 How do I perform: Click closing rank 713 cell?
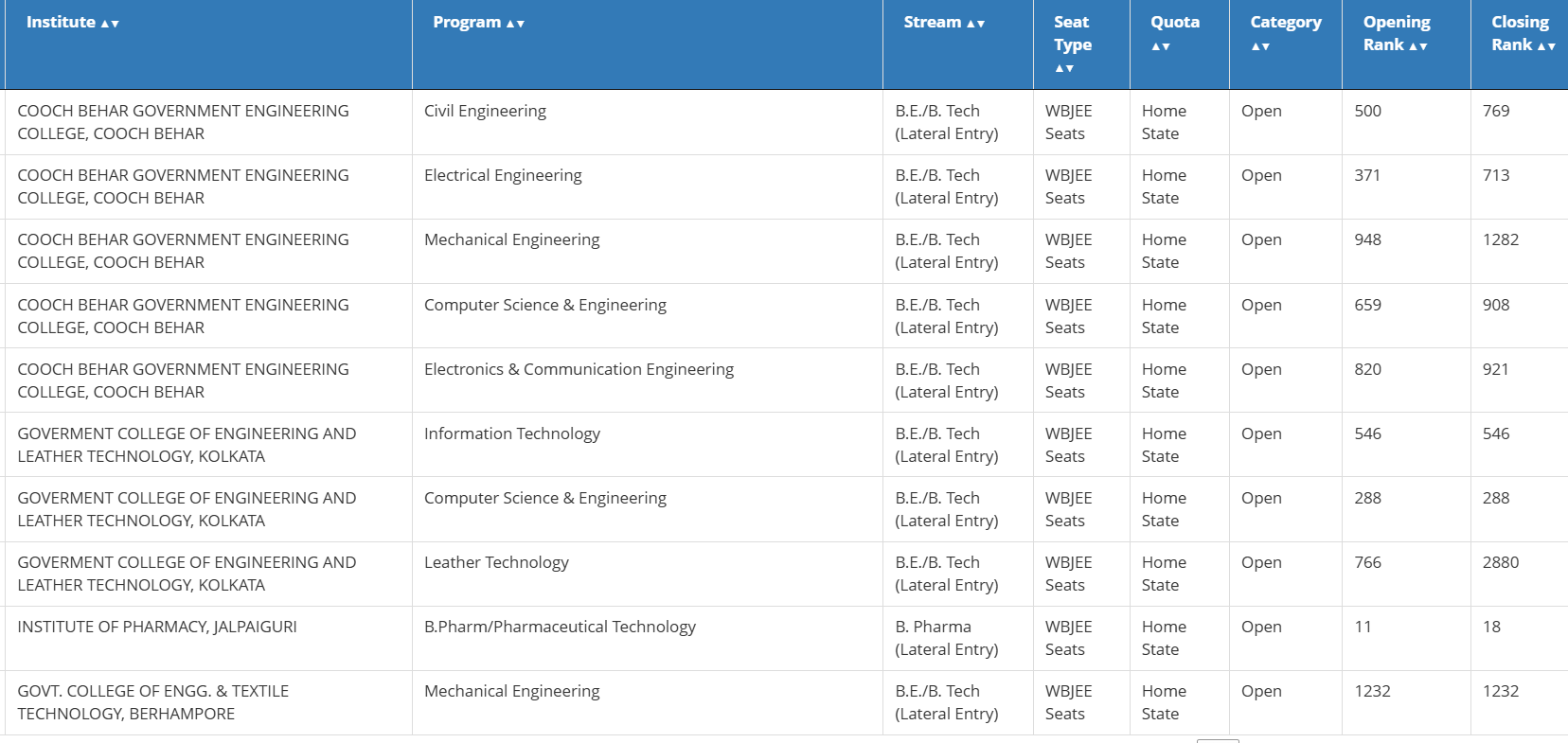point(1520,186)
